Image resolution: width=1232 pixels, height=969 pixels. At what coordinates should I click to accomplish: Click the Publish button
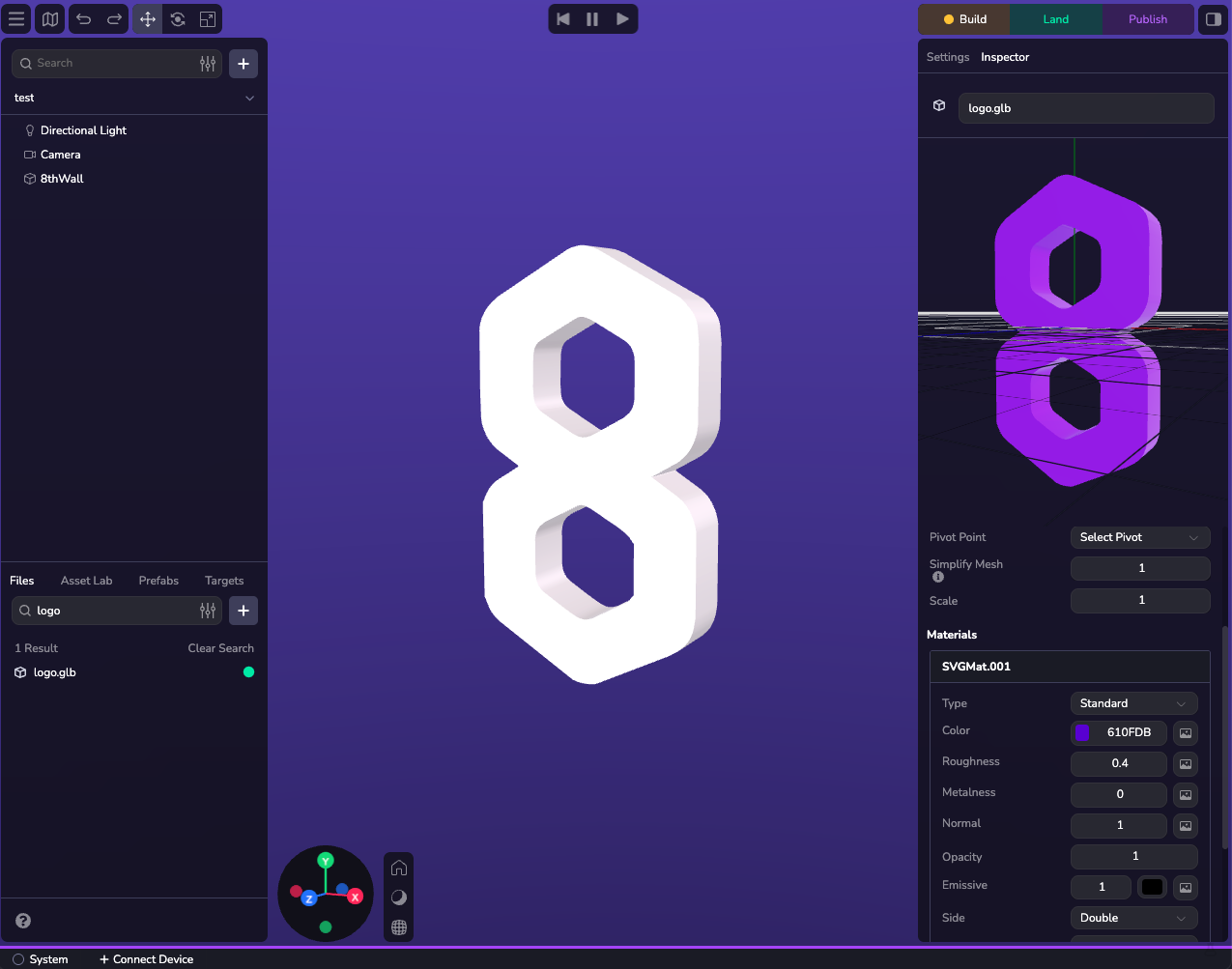1147,19
